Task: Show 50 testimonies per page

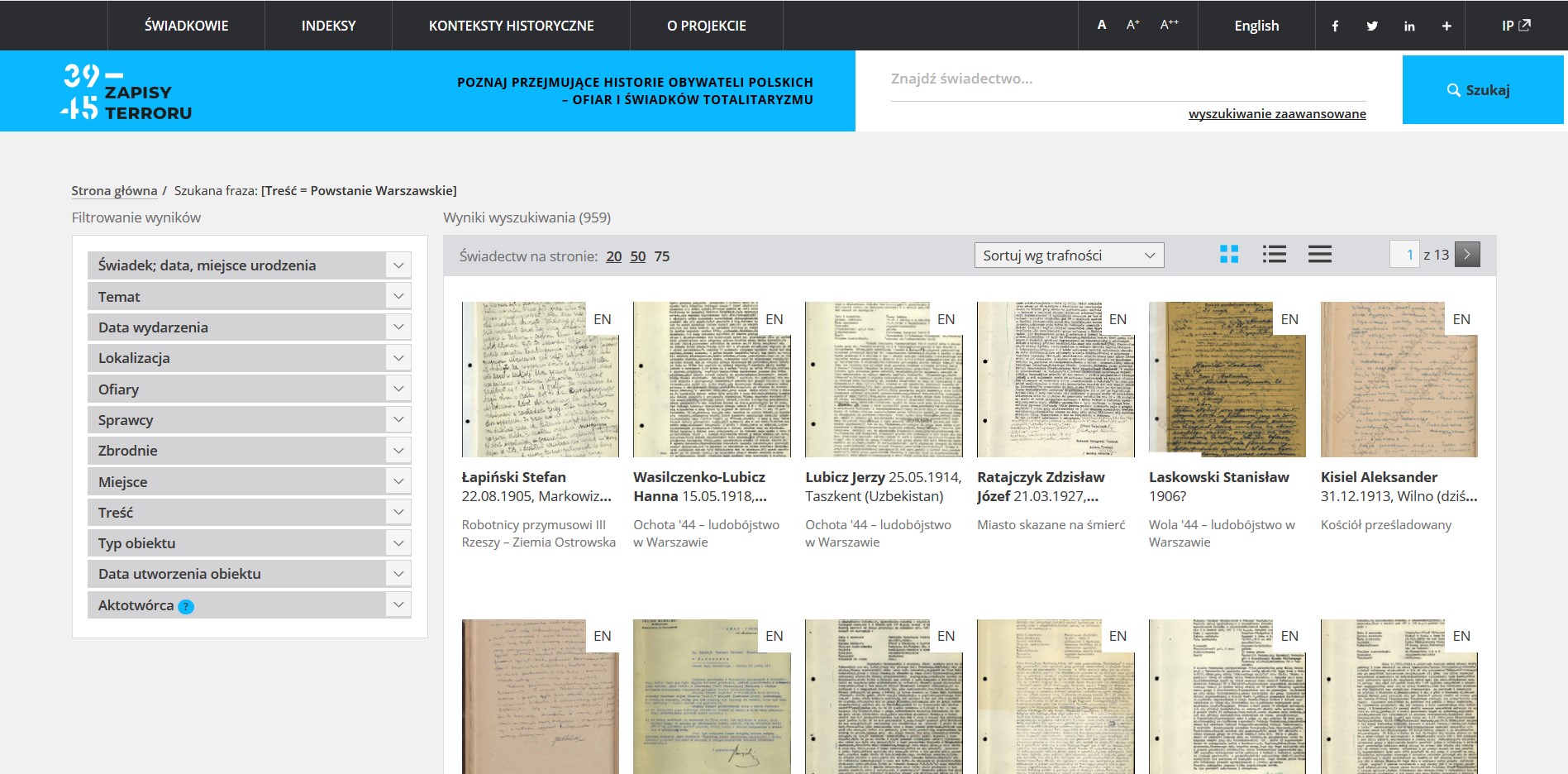Action: 637,256
